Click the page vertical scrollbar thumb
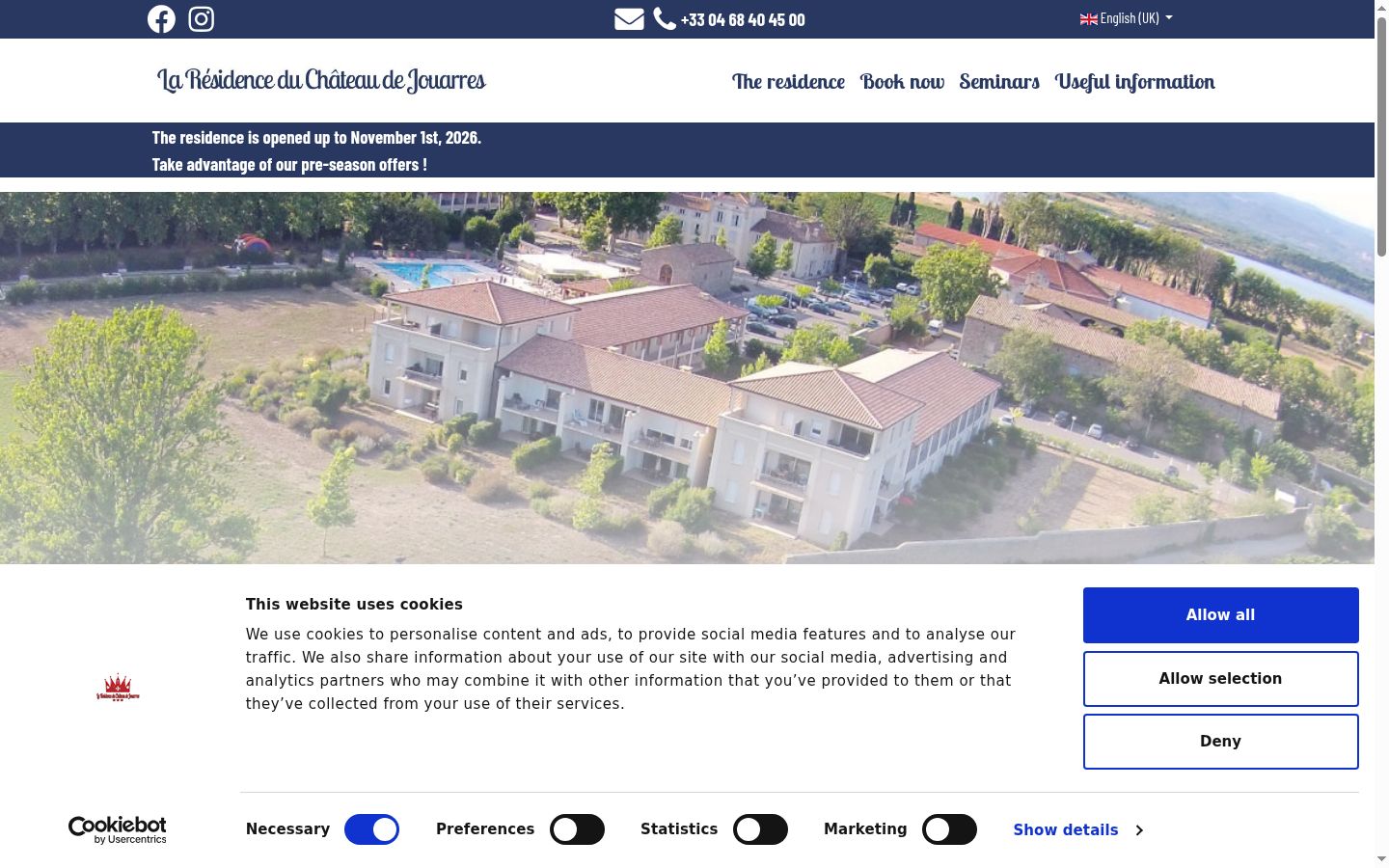Image resolution: width=1389 pixels, height=868 pixels. click(1381, 135)
